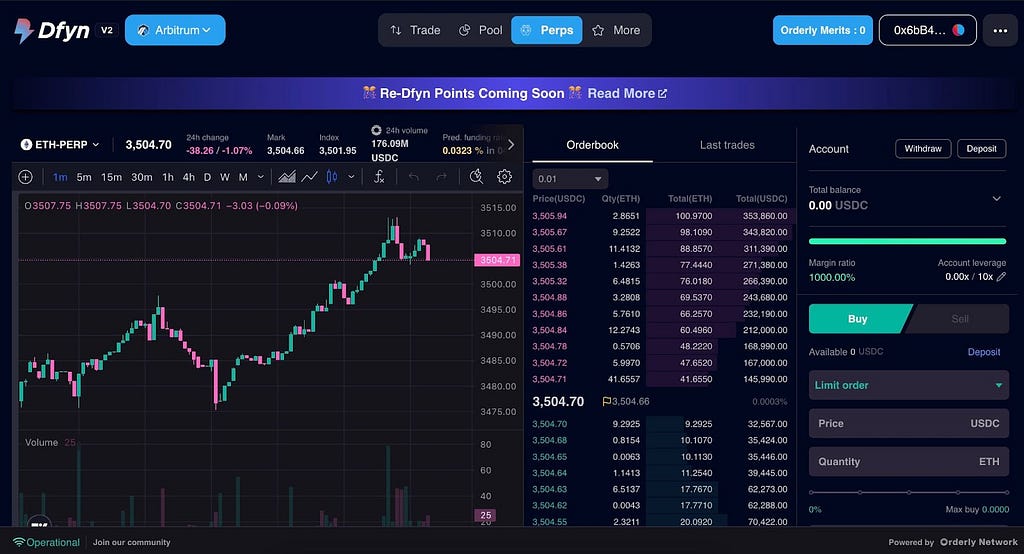The height and width of the screenshot is (554, 1024).
Task: Select the 5m timeframe
Action: coord(84,177)
